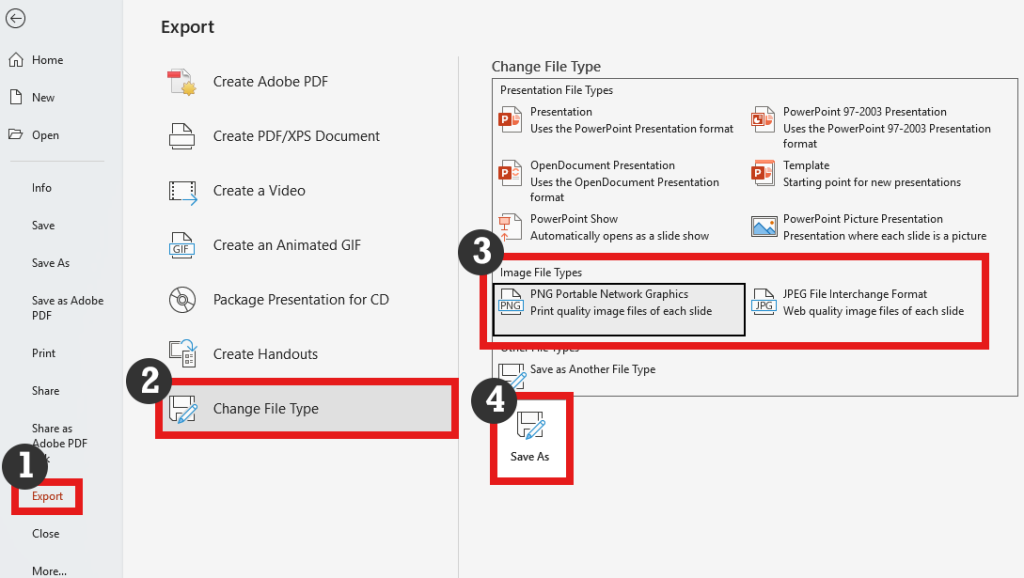Select the PNG Portable Network Graphics icon
The image size is (1024, 578).
click(x=511, y=303)
